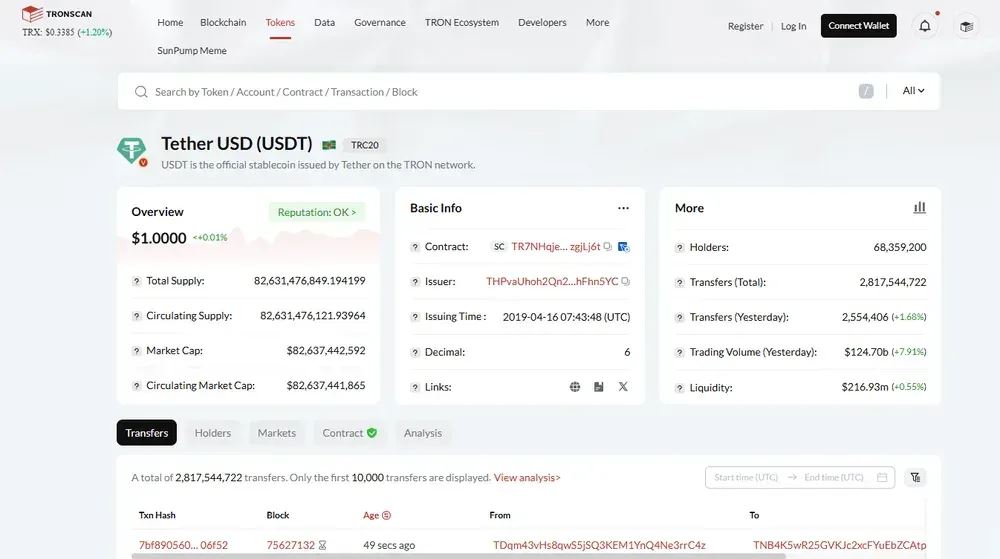Screen dimensions: 1000x559
Task: Toggle the Age column time format
Action: (x=386, y=515)
